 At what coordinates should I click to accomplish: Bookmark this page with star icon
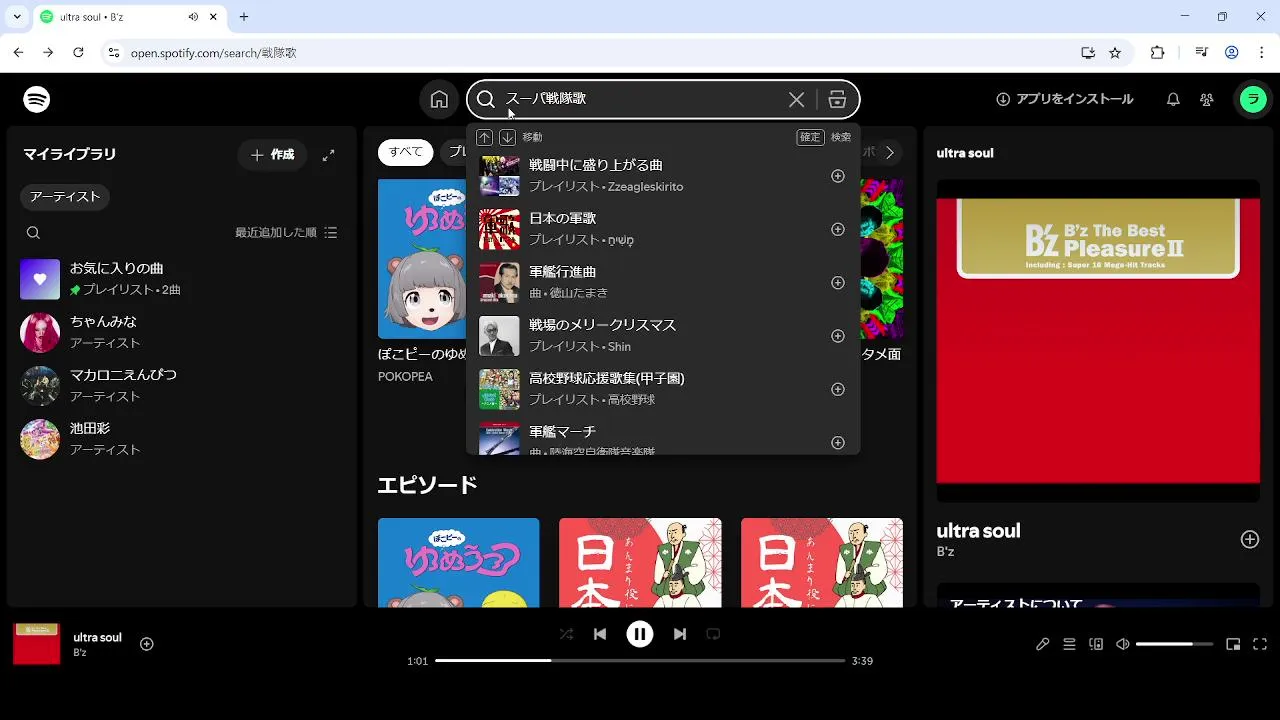click(1115, 52)
